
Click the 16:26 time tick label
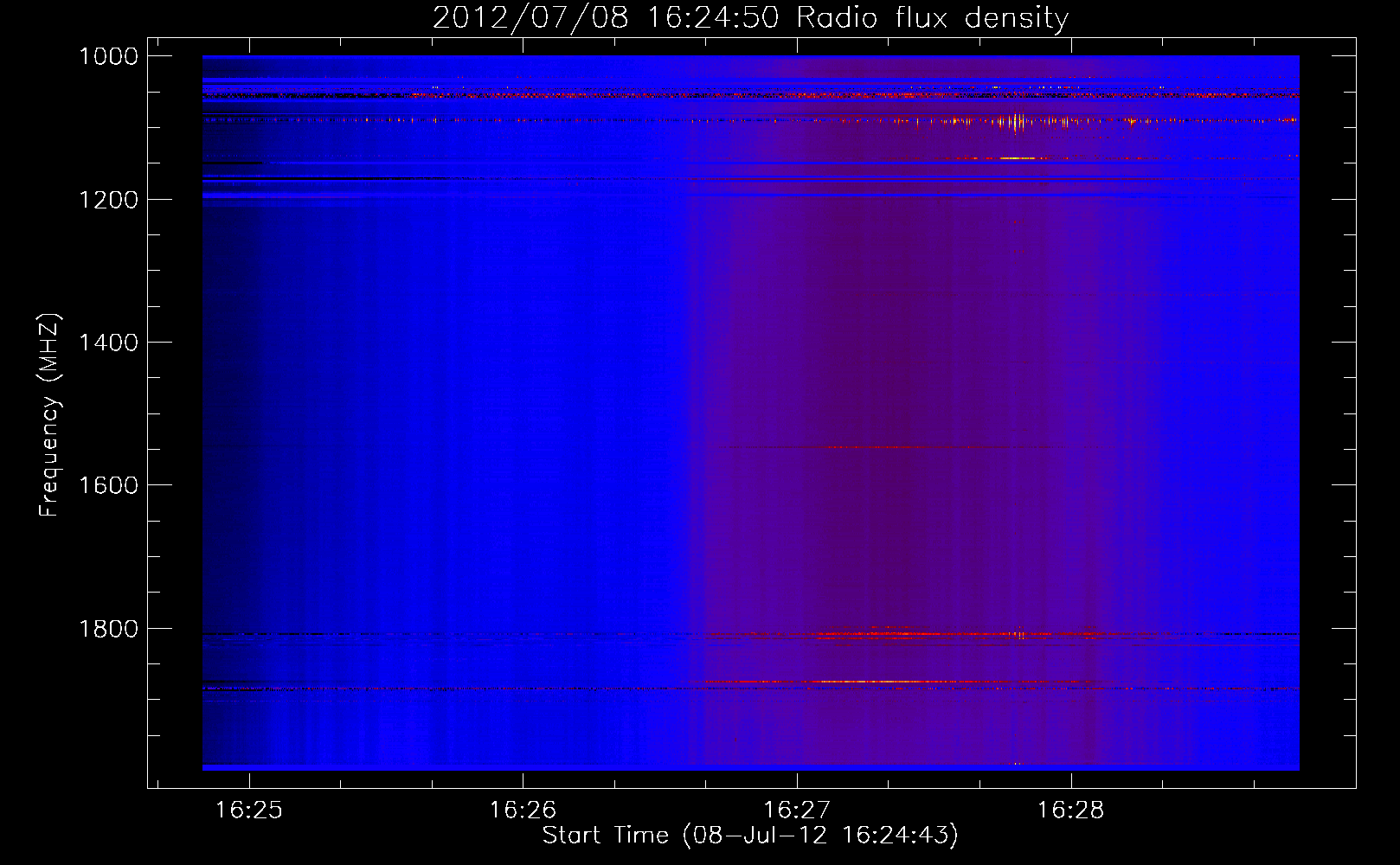click(523, 810)
